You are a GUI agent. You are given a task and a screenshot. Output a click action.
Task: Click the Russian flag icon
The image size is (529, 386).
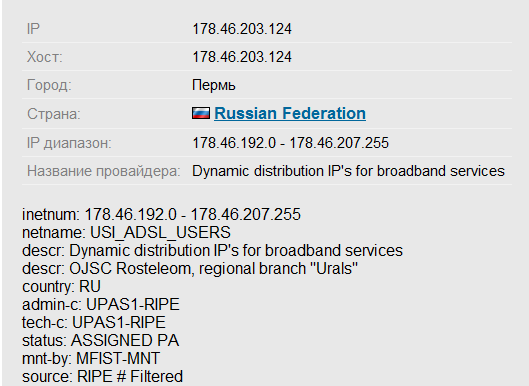click(201, 113)
